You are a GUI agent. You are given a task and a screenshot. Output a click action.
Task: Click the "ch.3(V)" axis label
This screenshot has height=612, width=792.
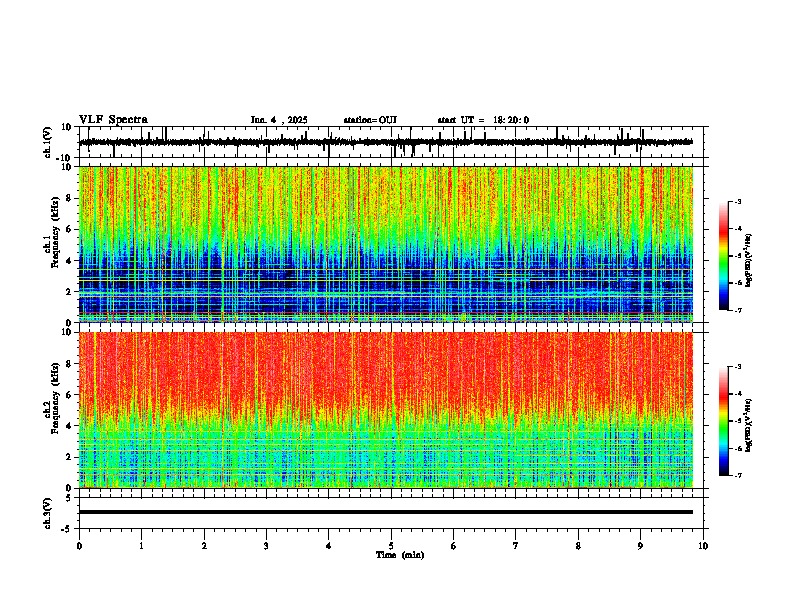tap(48, 513)
